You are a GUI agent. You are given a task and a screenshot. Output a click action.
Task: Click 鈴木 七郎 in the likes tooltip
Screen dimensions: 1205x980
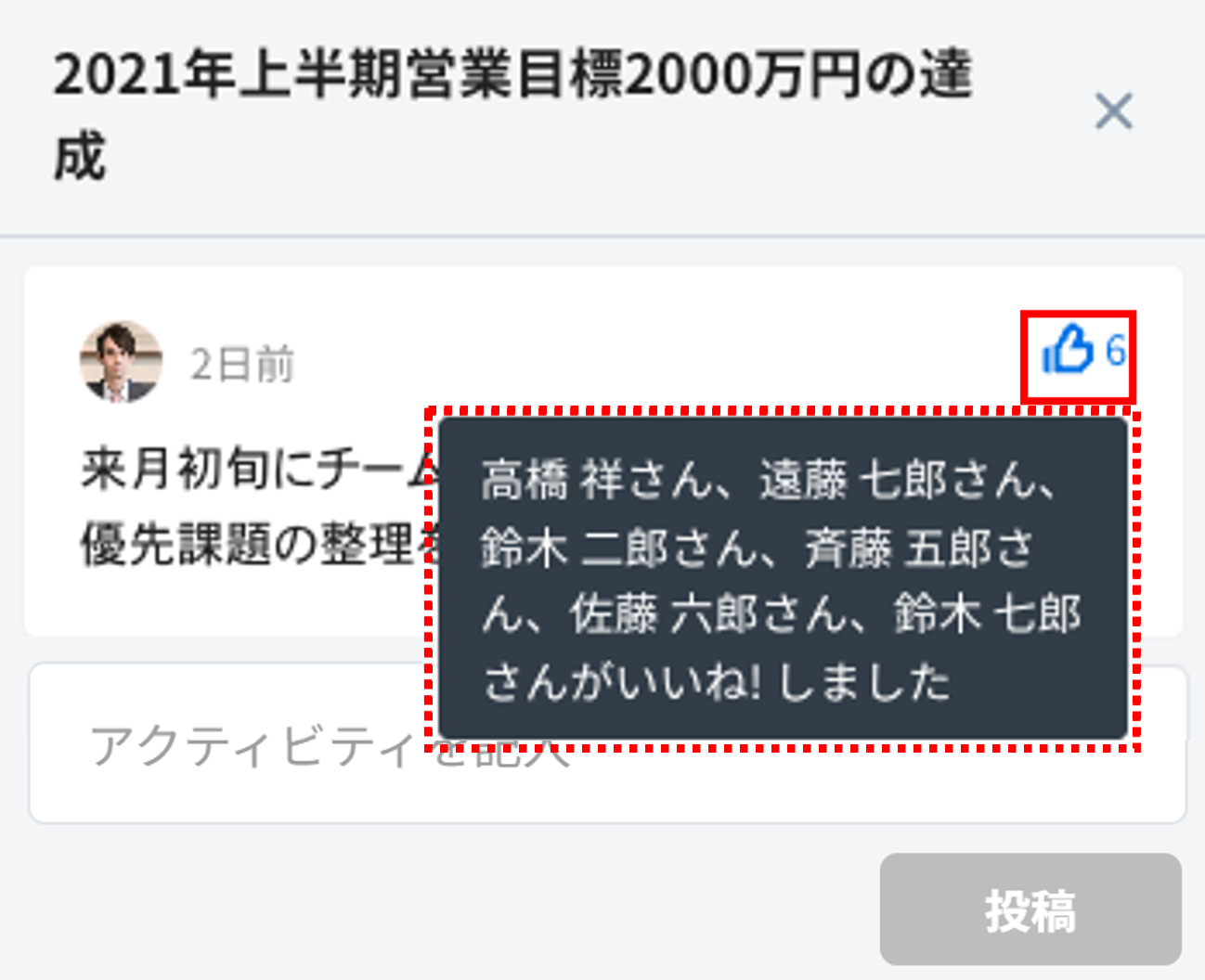[x=988, y=614]
